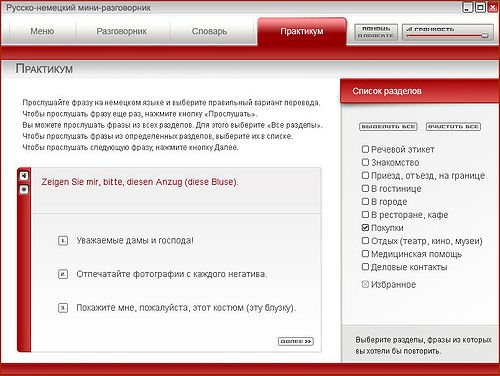
Task: Check the Деловые контакты section
Action: tap(365, 267)
